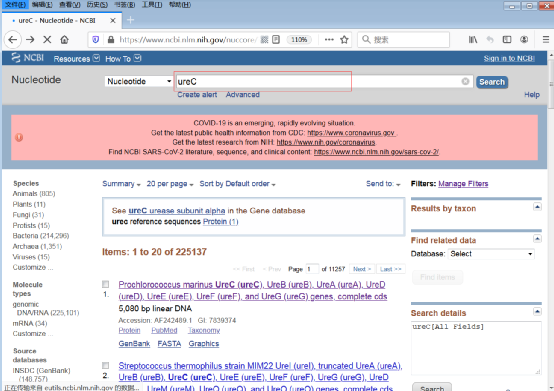
Task: Open the hamburger application menu
Action: [x=546, y=40]
